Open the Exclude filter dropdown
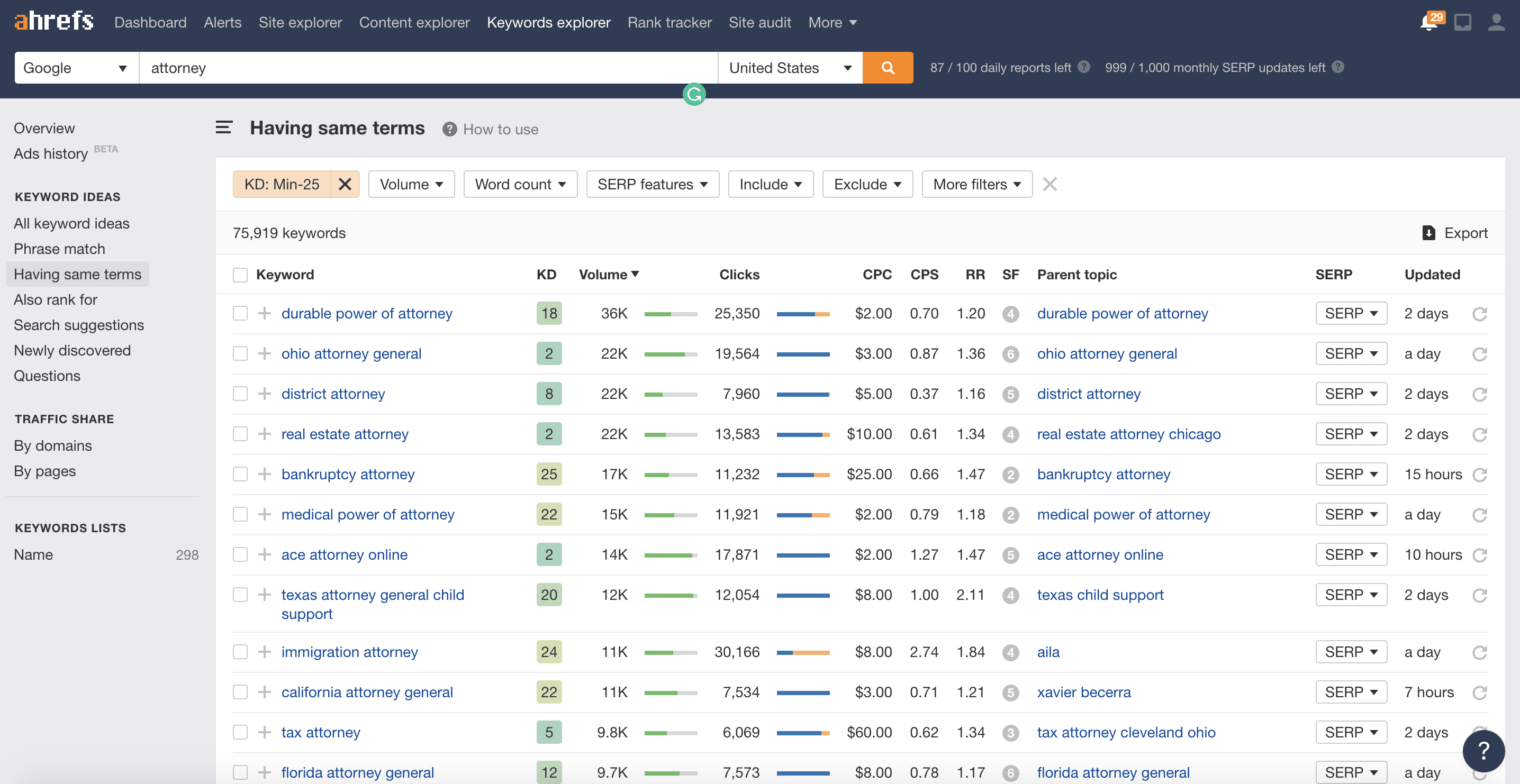Viewport: 1520px width, 784px height. (x=867, y=184)
